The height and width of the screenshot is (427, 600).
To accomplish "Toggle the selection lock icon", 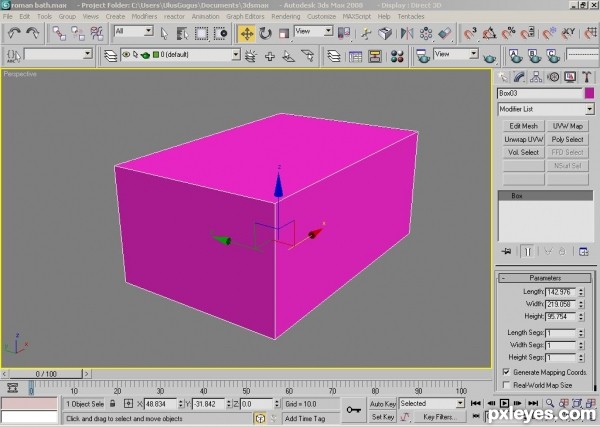I will click(112, 404).
